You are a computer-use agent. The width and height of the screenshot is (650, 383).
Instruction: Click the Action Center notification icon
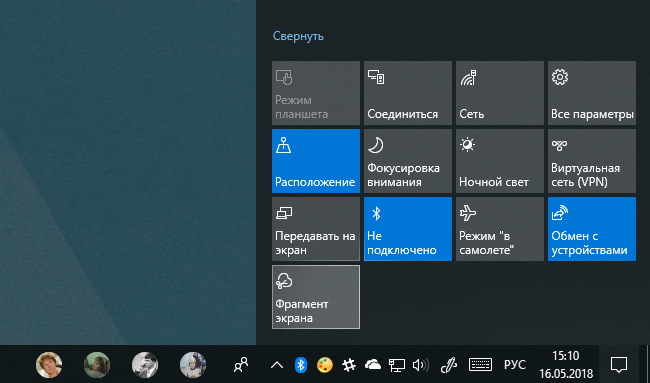[618, 365]
